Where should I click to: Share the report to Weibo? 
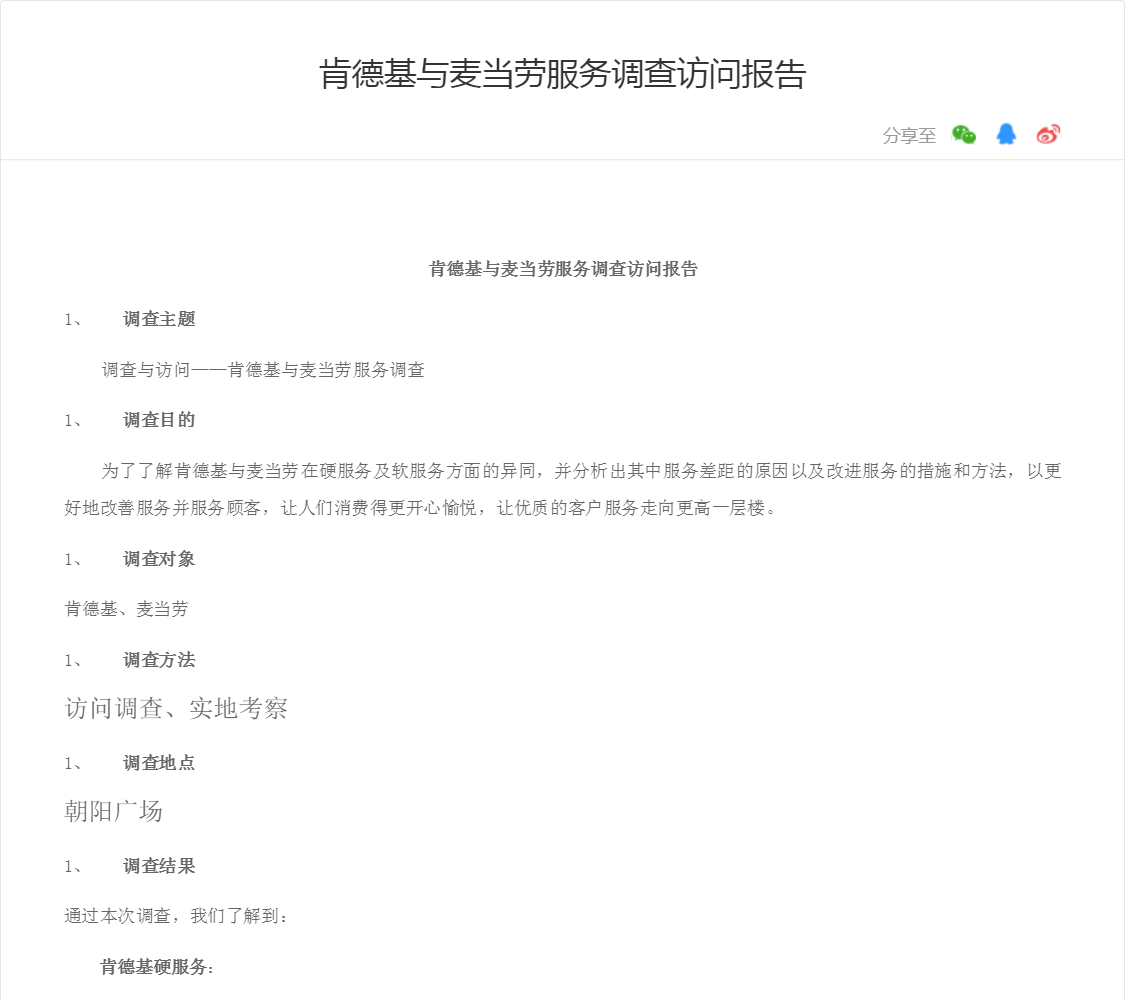pos(1048,134)
